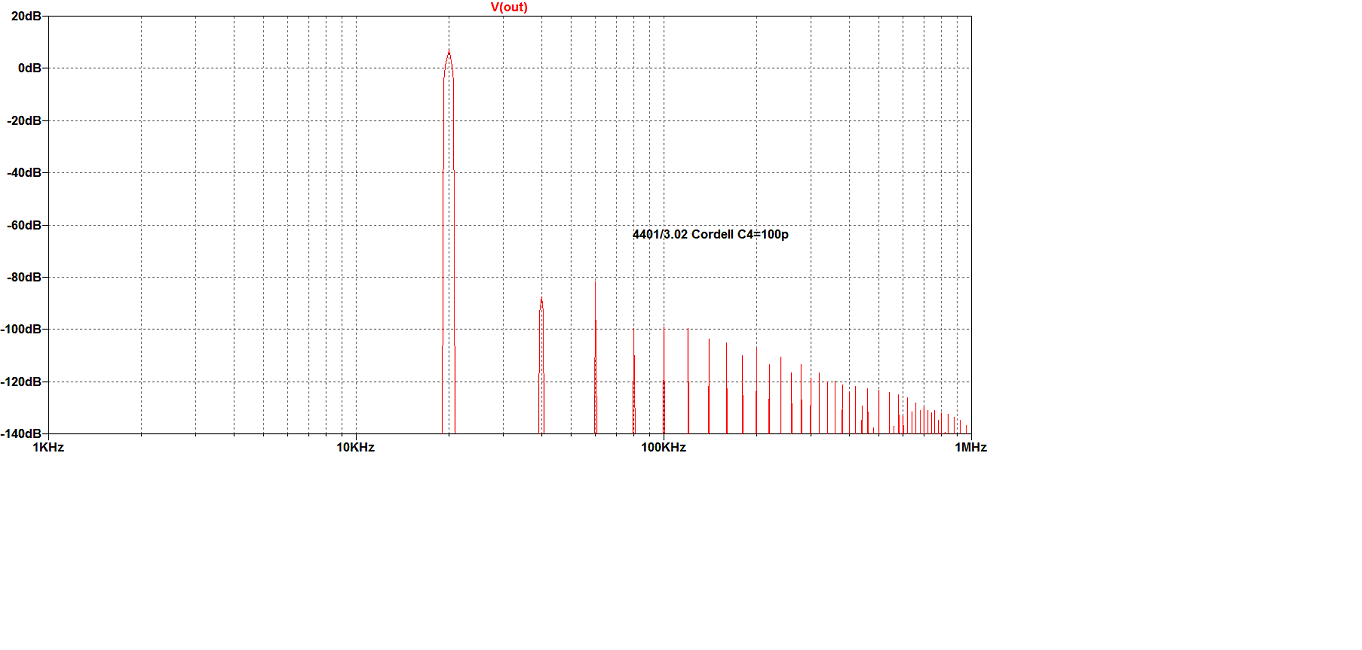Click the -100dB axis label
1362x650 pixels.
point(21,329)
